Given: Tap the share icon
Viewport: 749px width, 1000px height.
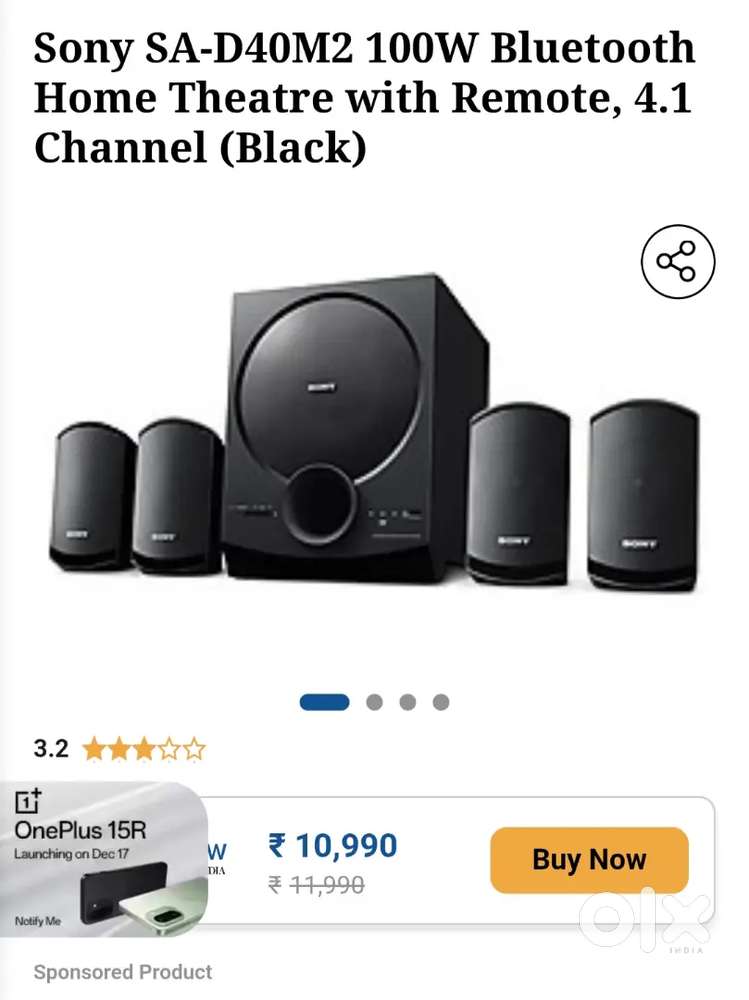Looking at the screenshot, I should point(678,261).
